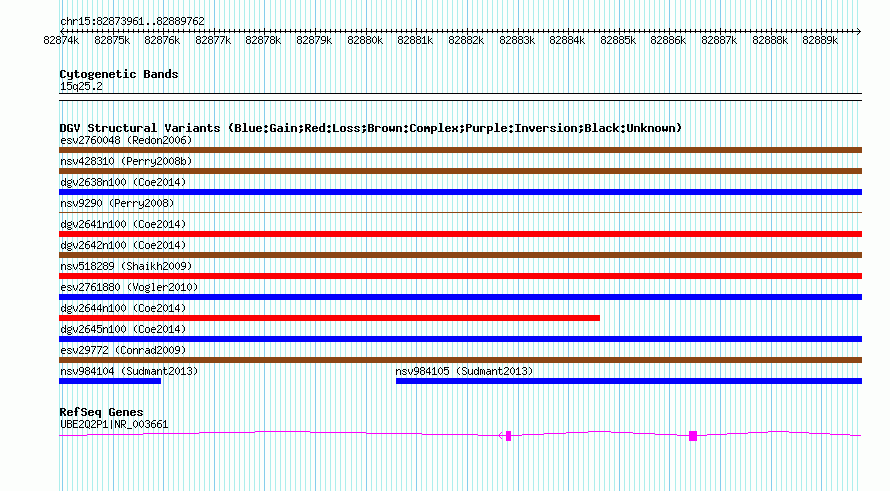Click the 82883k ruler tick label
The height and width of the screenshot is (491, 890).
(x=517, y=40)
